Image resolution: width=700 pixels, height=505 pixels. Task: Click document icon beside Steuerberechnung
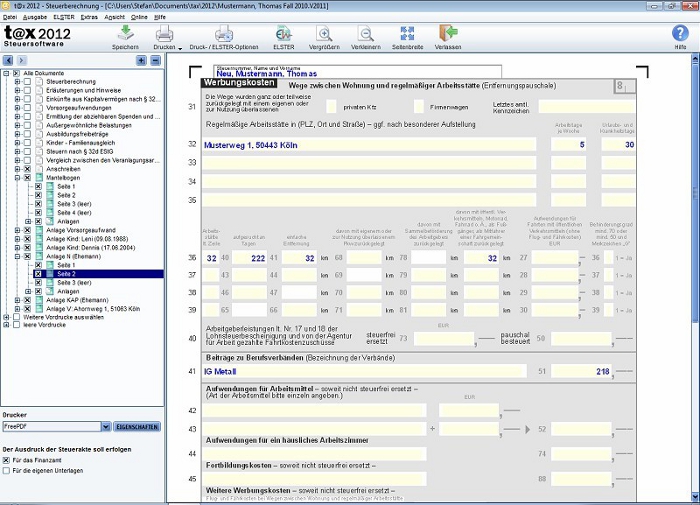point(39,82)
